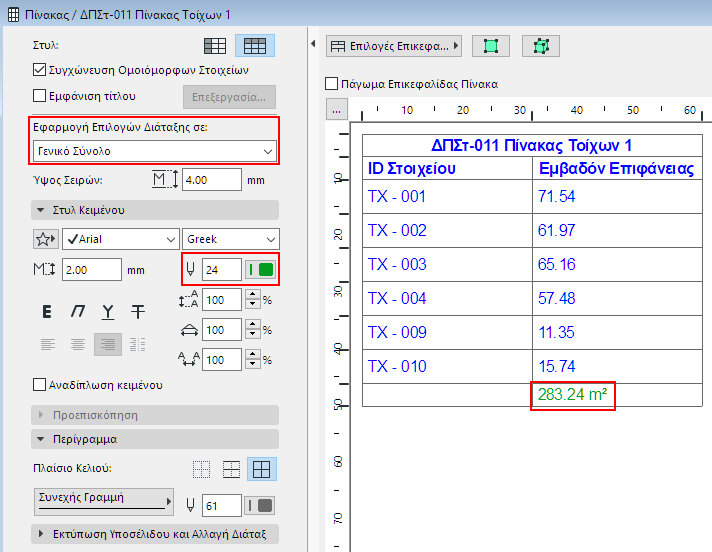712x552 pixels.
Task: Align text to the left
Action: pyautogui.click(x=48, y=345)
